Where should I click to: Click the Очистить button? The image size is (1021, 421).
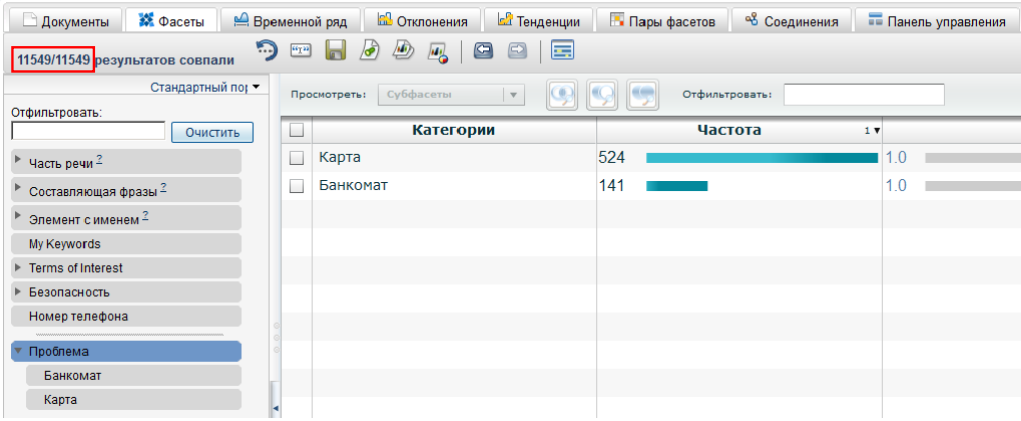212,133
